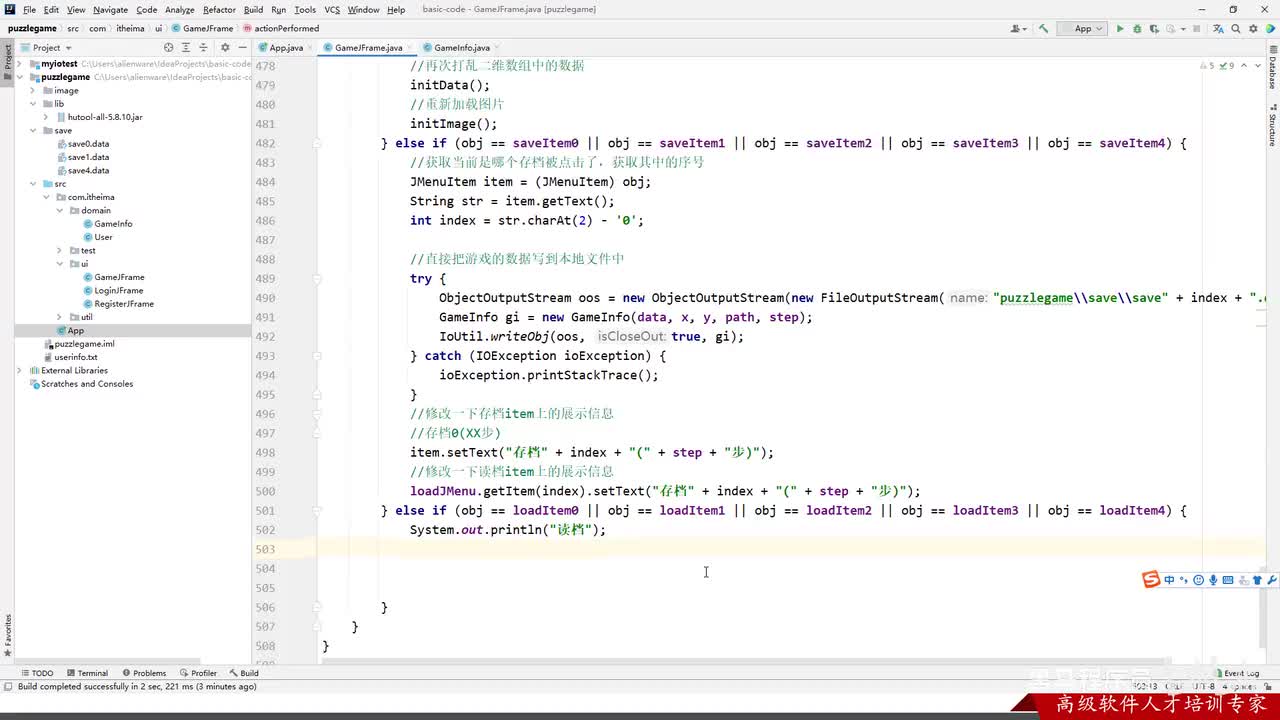The height and width of the screenshot is (720, 1280).
Task: Close the GameJFrame.java tab
Action: (x=411, y=48)
